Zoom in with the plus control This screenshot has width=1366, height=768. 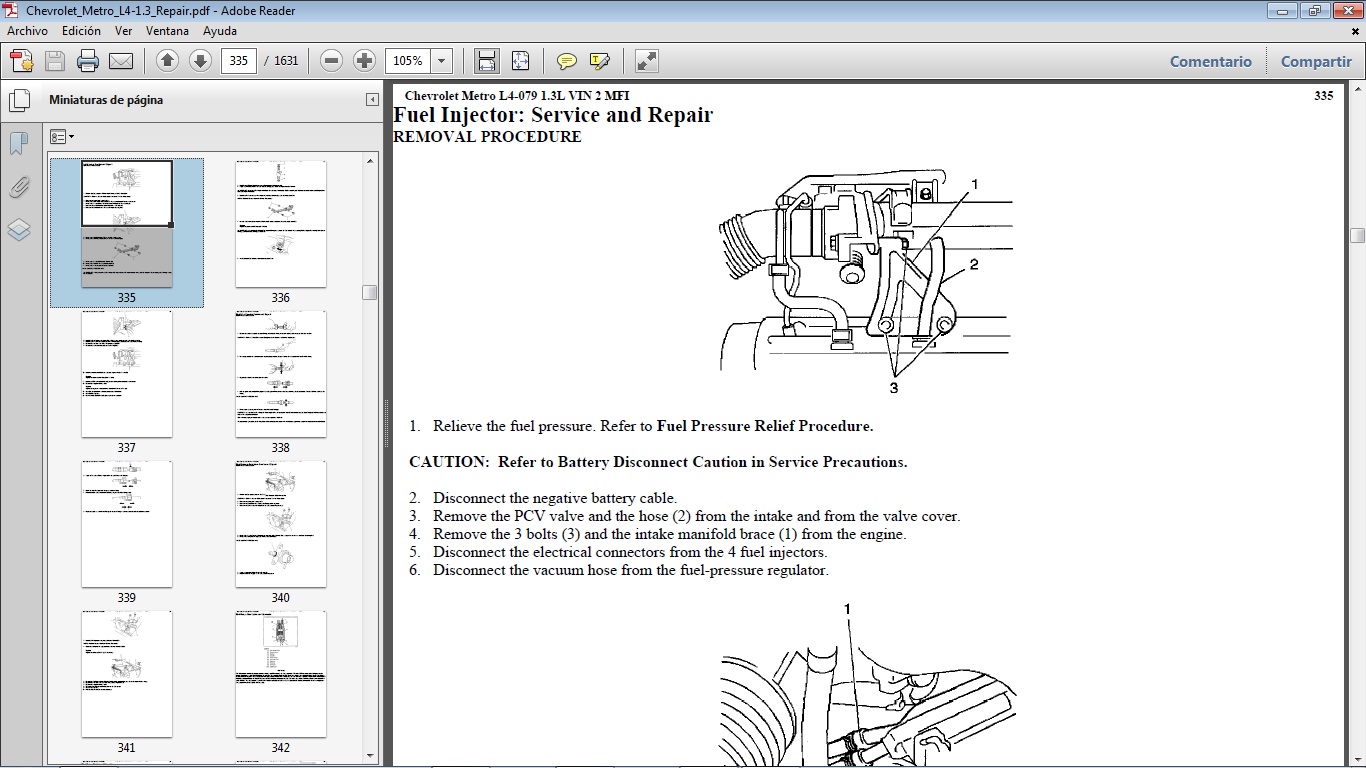364,60
